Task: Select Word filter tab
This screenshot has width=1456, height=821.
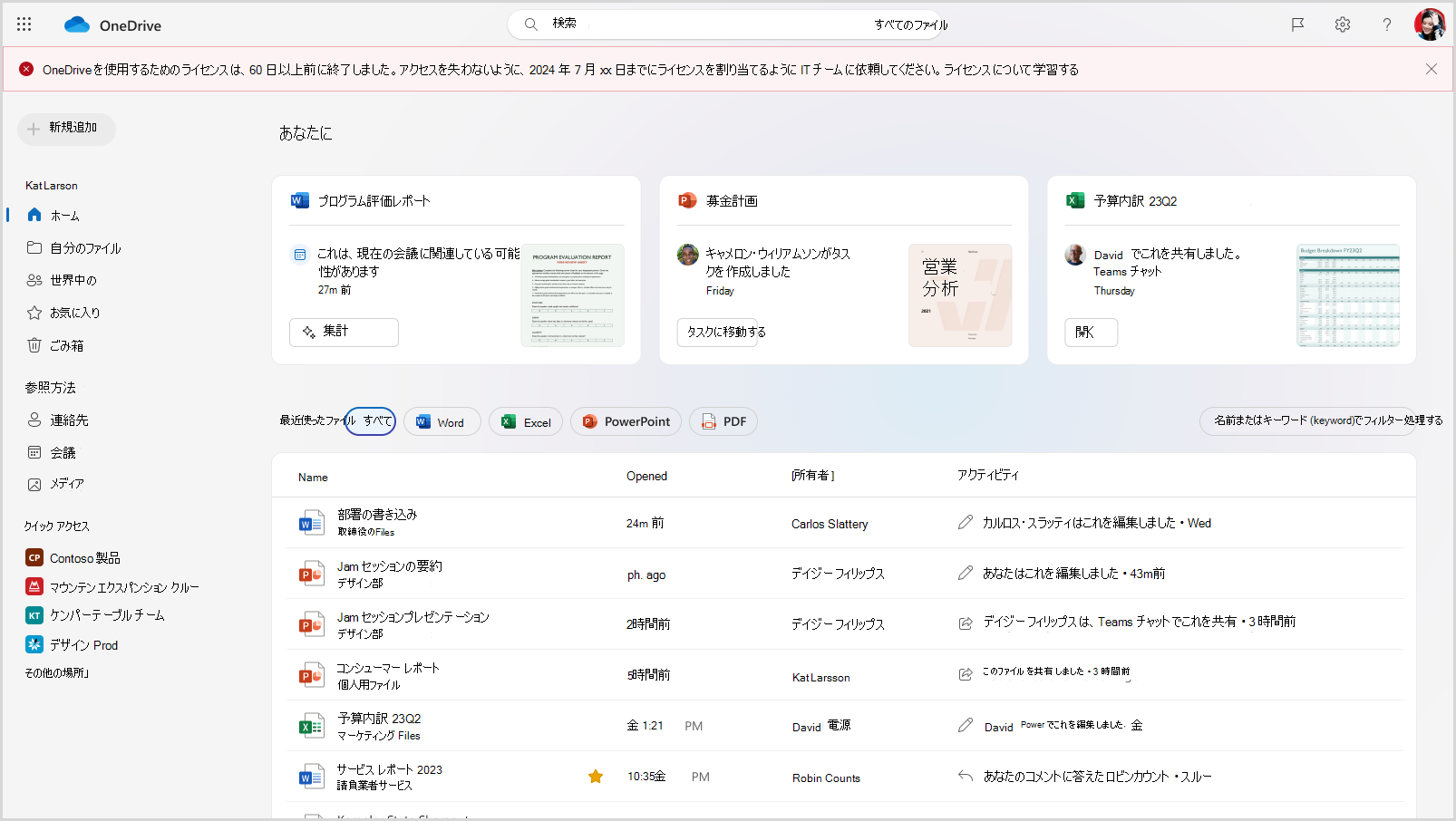Action: [442, 421]
